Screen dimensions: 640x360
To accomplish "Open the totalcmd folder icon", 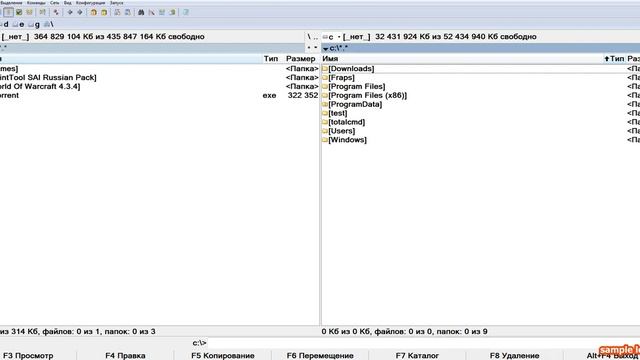I will [325, 122].
